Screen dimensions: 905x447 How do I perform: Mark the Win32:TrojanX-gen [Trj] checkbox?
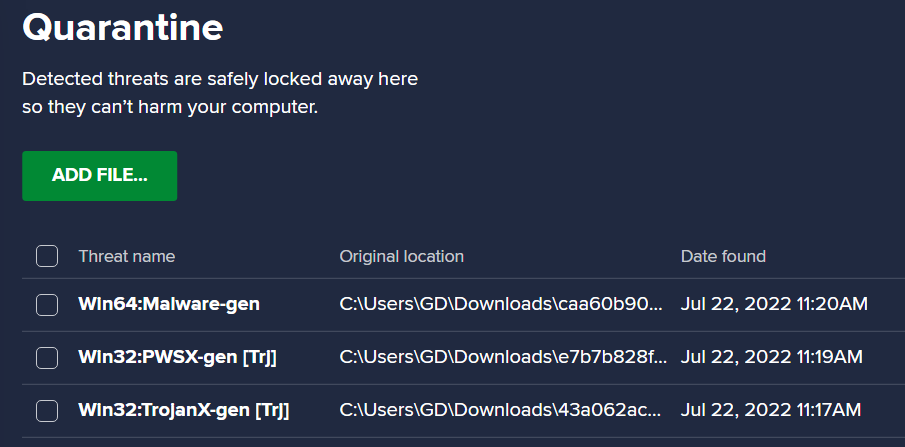click(47, 411)
